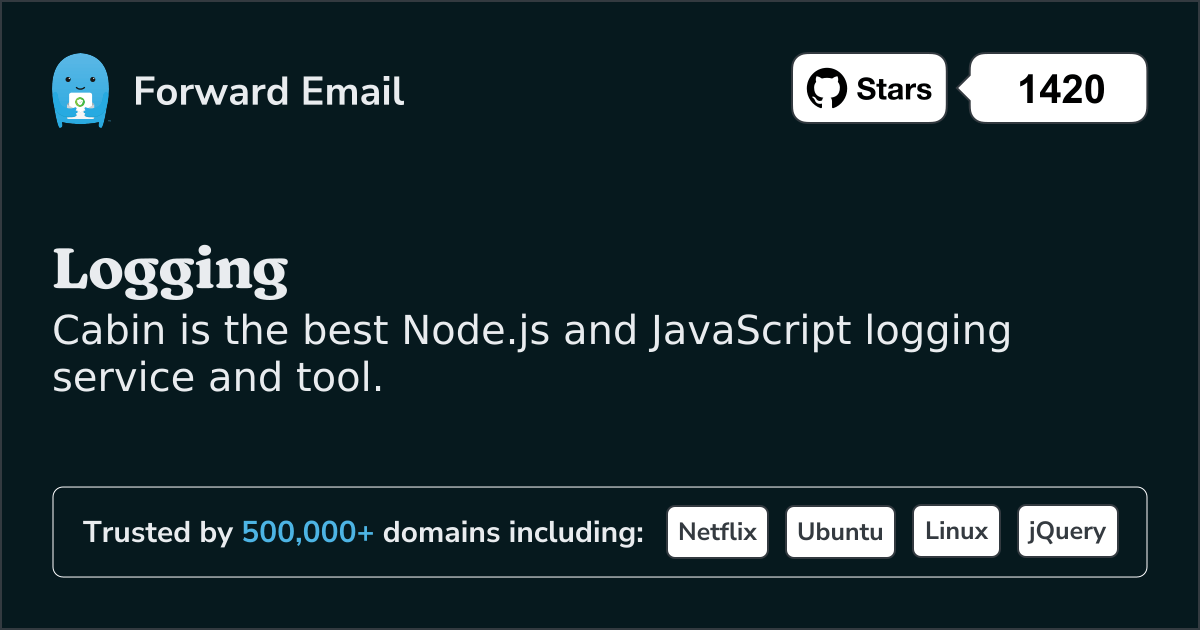
Task: Select the Logging heading
Action: coord(172,270)
